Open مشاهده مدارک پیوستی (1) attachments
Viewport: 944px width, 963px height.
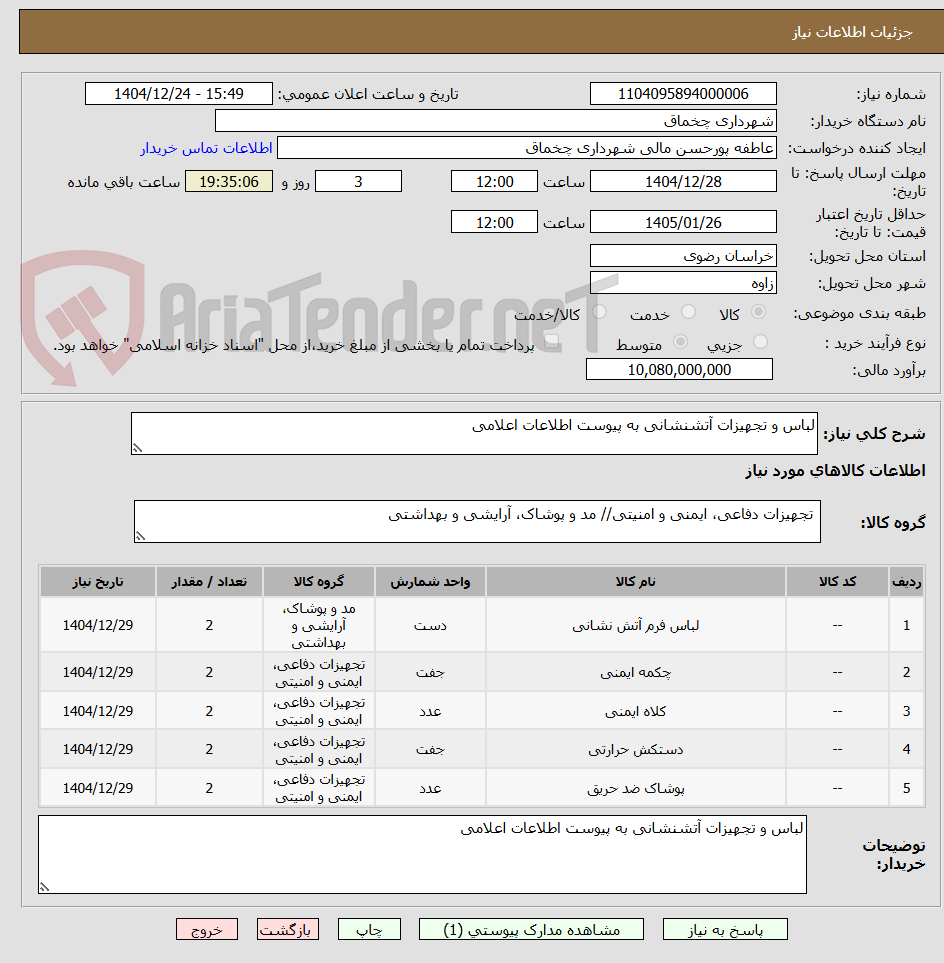click(531, 929)
